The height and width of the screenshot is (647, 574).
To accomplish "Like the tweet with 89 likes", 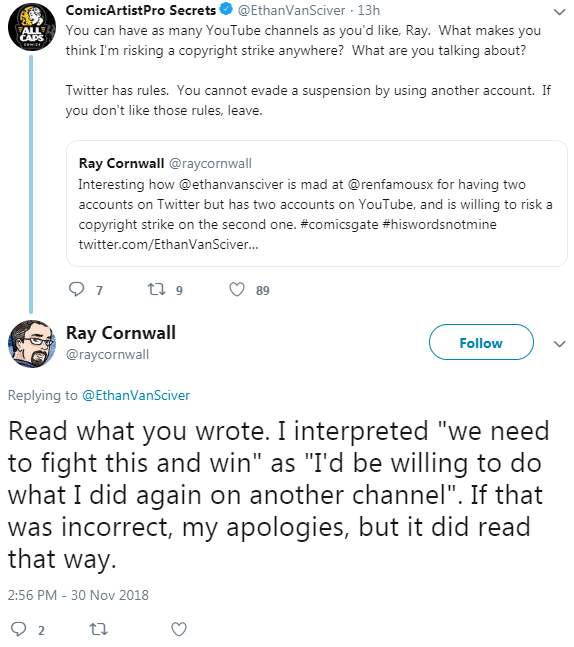I will (237, 289).
